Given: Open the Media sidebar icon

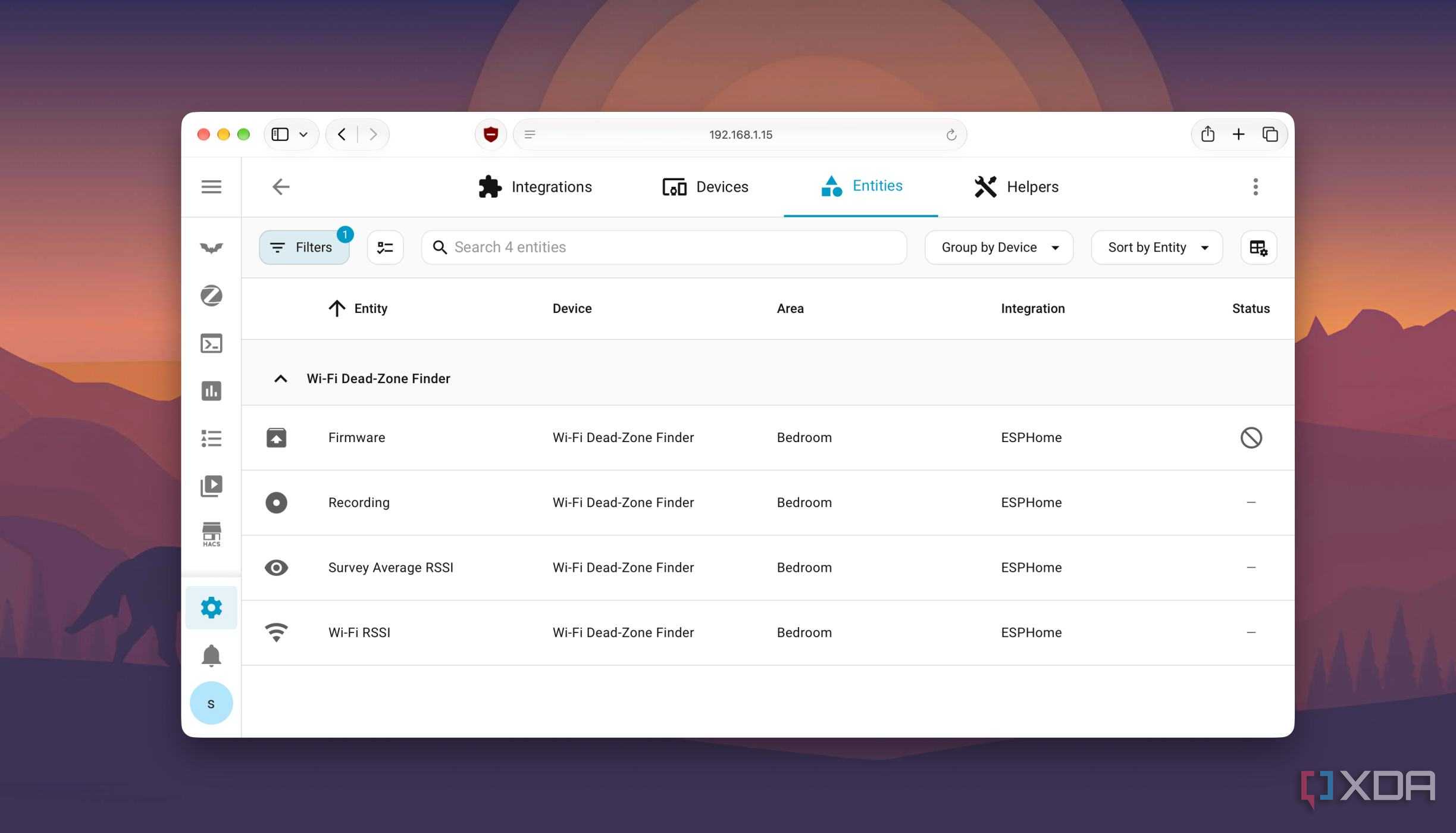Looking at the screenshot, I should (211, 486).
